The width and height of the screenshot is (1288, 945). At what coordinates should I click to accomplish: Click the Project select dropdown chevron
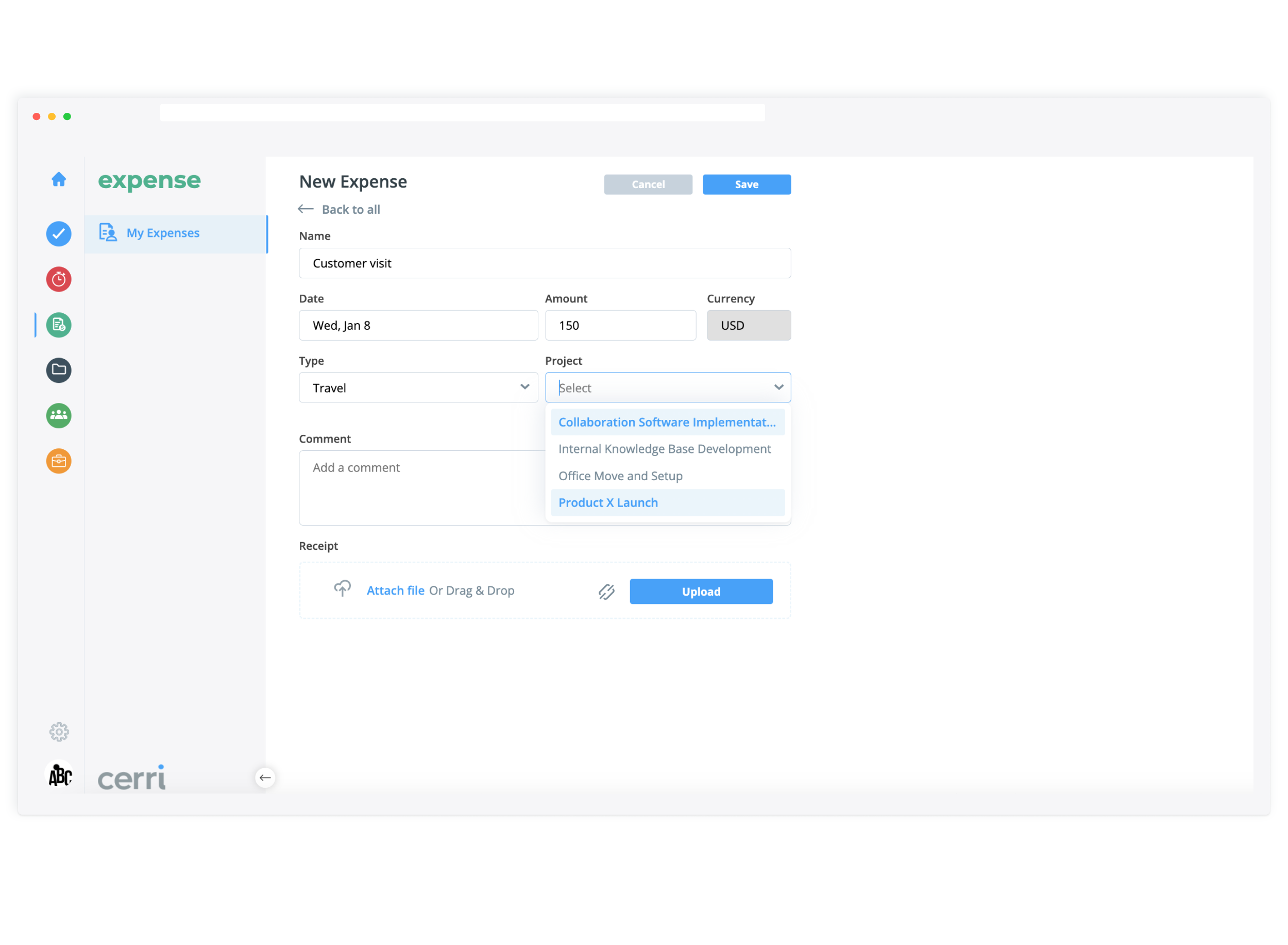click(778, 388)
